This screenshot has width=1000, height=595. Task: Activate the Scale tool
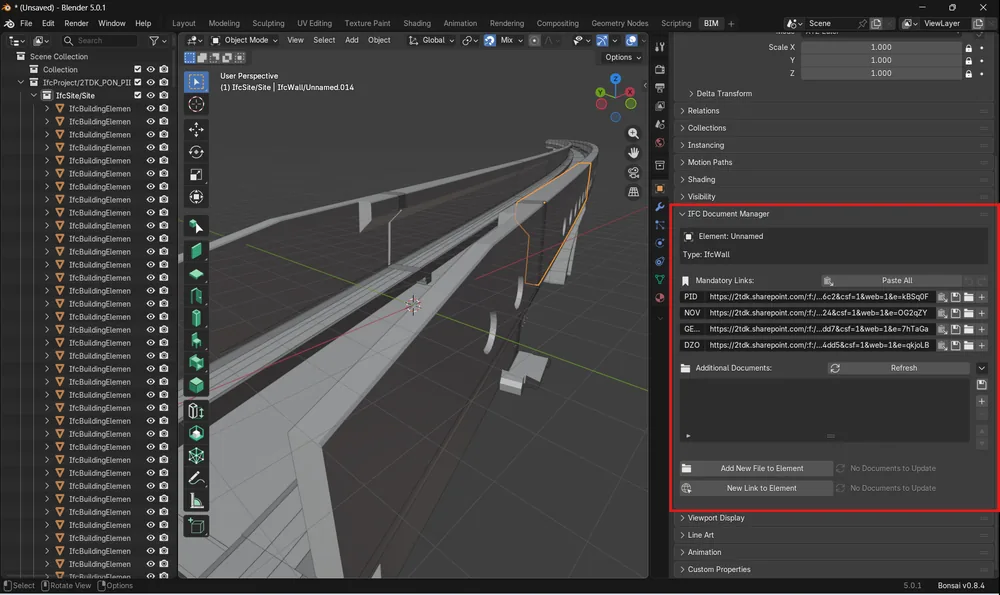[196, 175]
